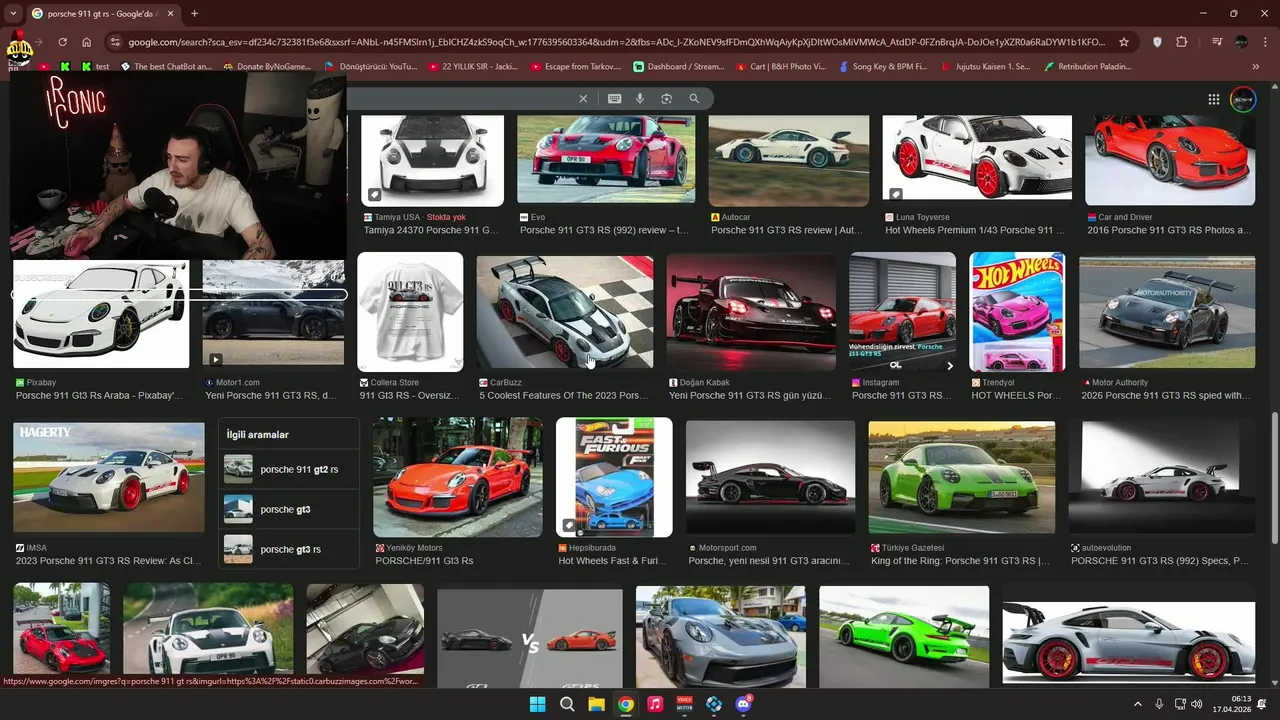Click the URL address bar

pyautogui.click(x=615, y=42)
